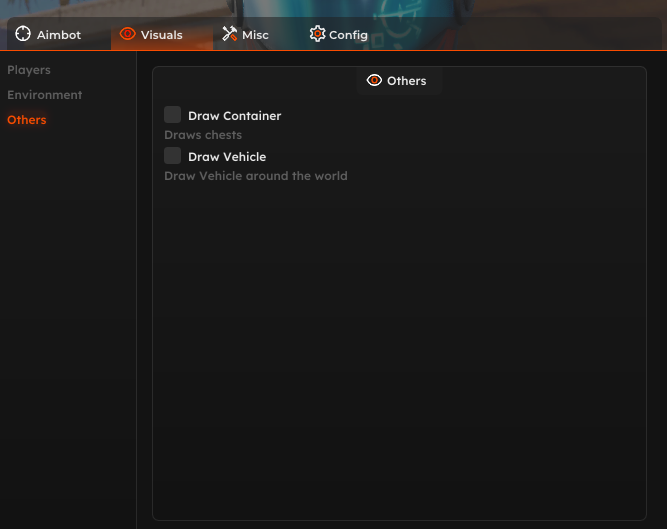Click the crosshair icon beside Aimbot
Image resolution: width=667 pixels, height=529 pixels.
(x=23, y=34)
